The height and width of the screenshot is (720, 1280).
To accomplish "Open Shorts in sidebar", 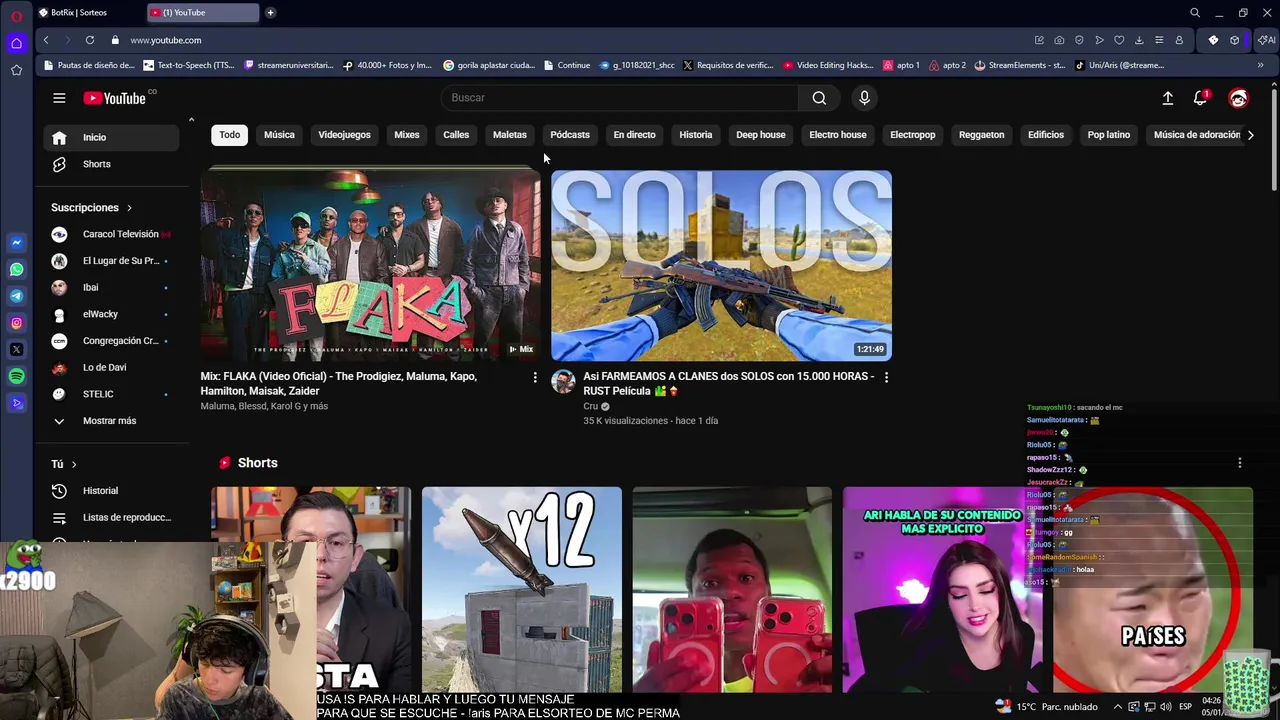I will [x=112, y=164].
